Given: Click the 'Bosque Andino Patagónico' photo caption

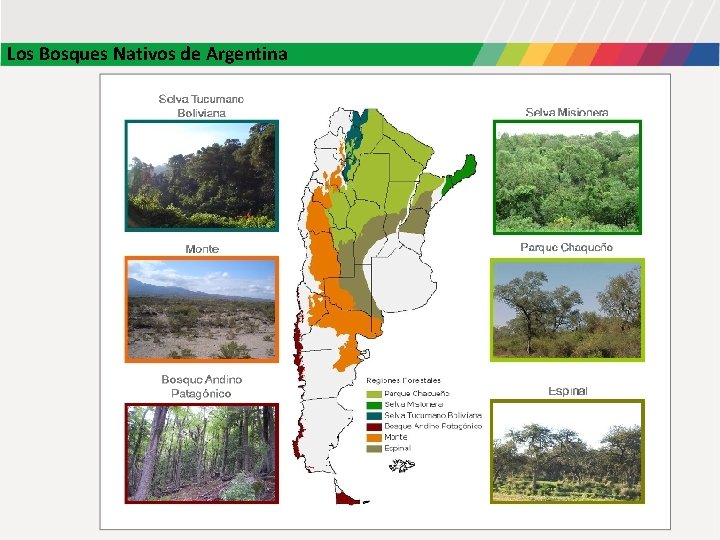Looking at the screenshot, I should [202, 387].
